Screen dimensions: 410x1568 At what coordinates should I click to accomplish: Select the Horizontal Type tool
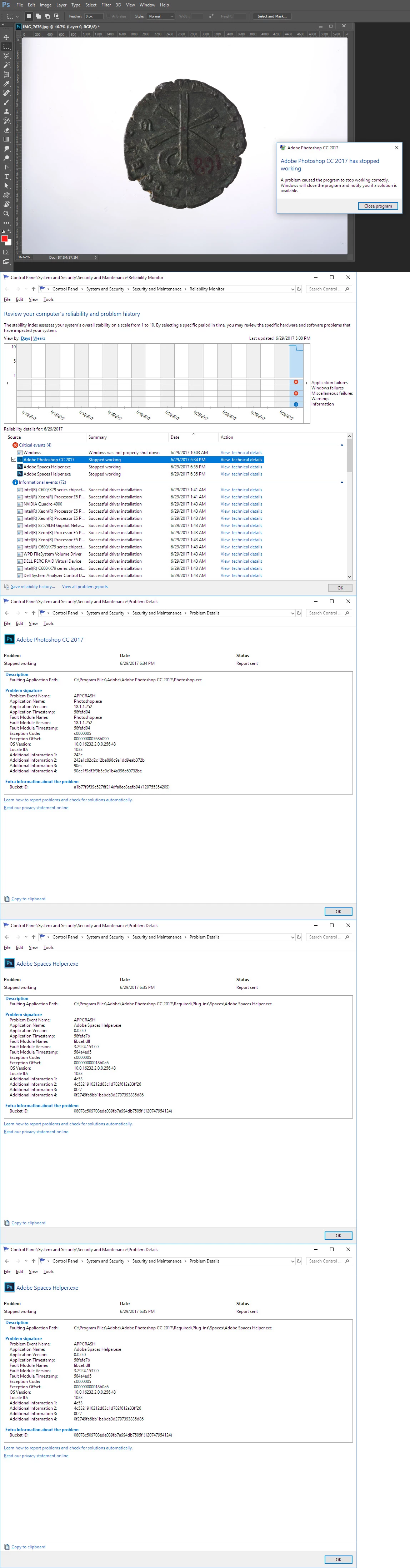click(x=7, y=176)
